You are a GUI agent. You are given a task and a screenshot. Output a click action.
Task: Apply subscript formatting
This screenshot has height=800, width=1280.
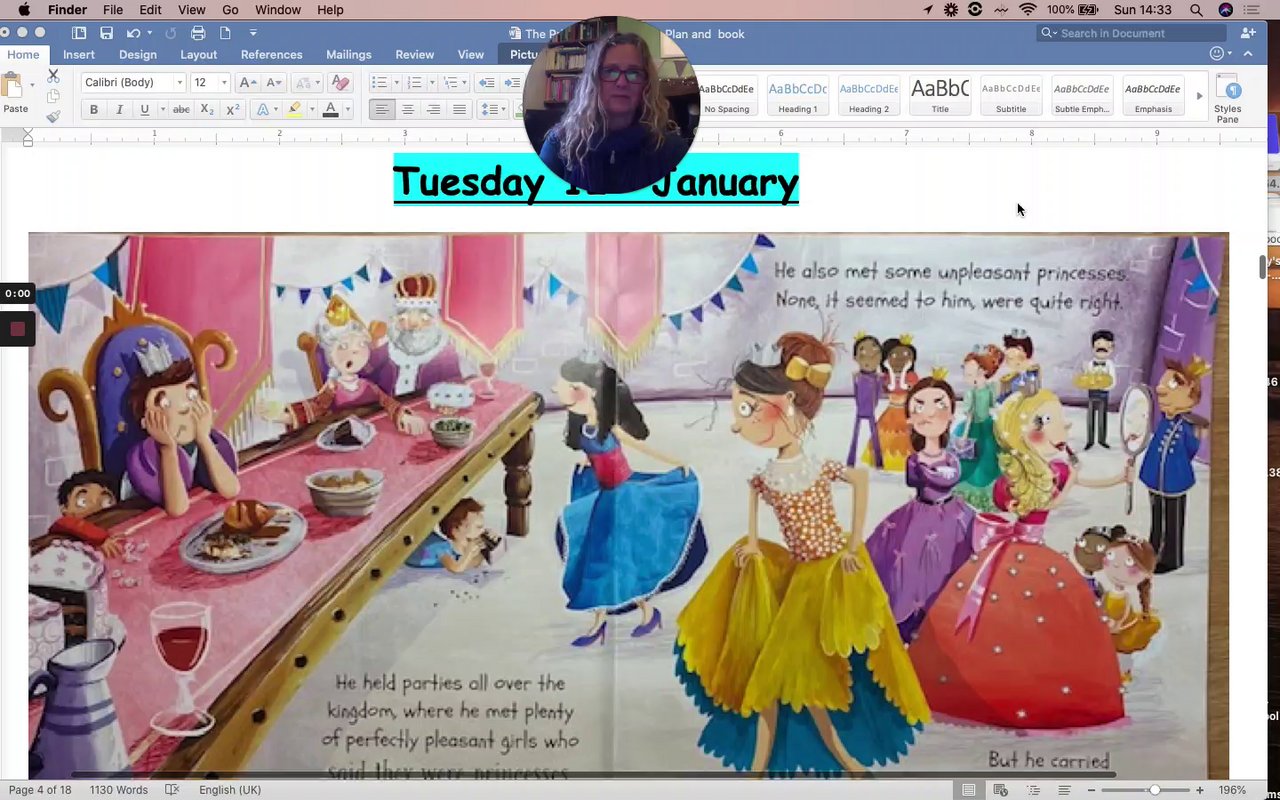207,110
